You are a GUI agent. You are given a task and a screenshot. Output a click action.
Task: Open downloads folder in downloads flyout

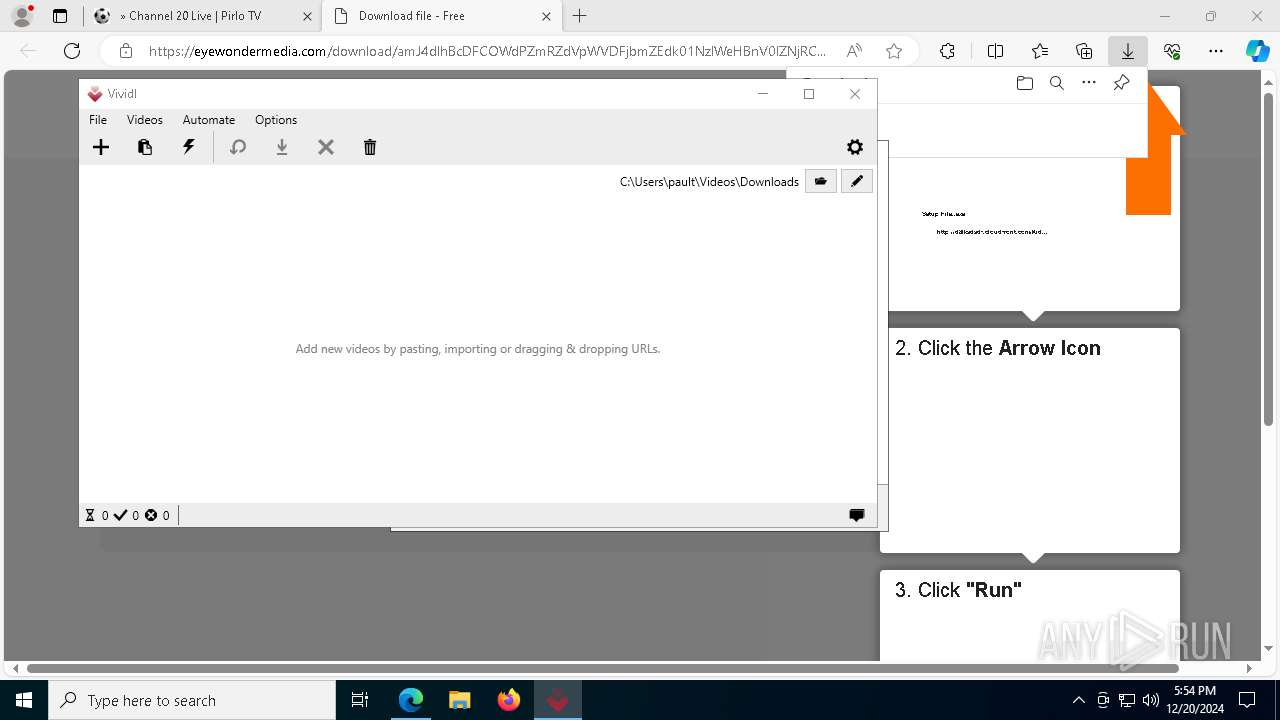point(1024,83)
